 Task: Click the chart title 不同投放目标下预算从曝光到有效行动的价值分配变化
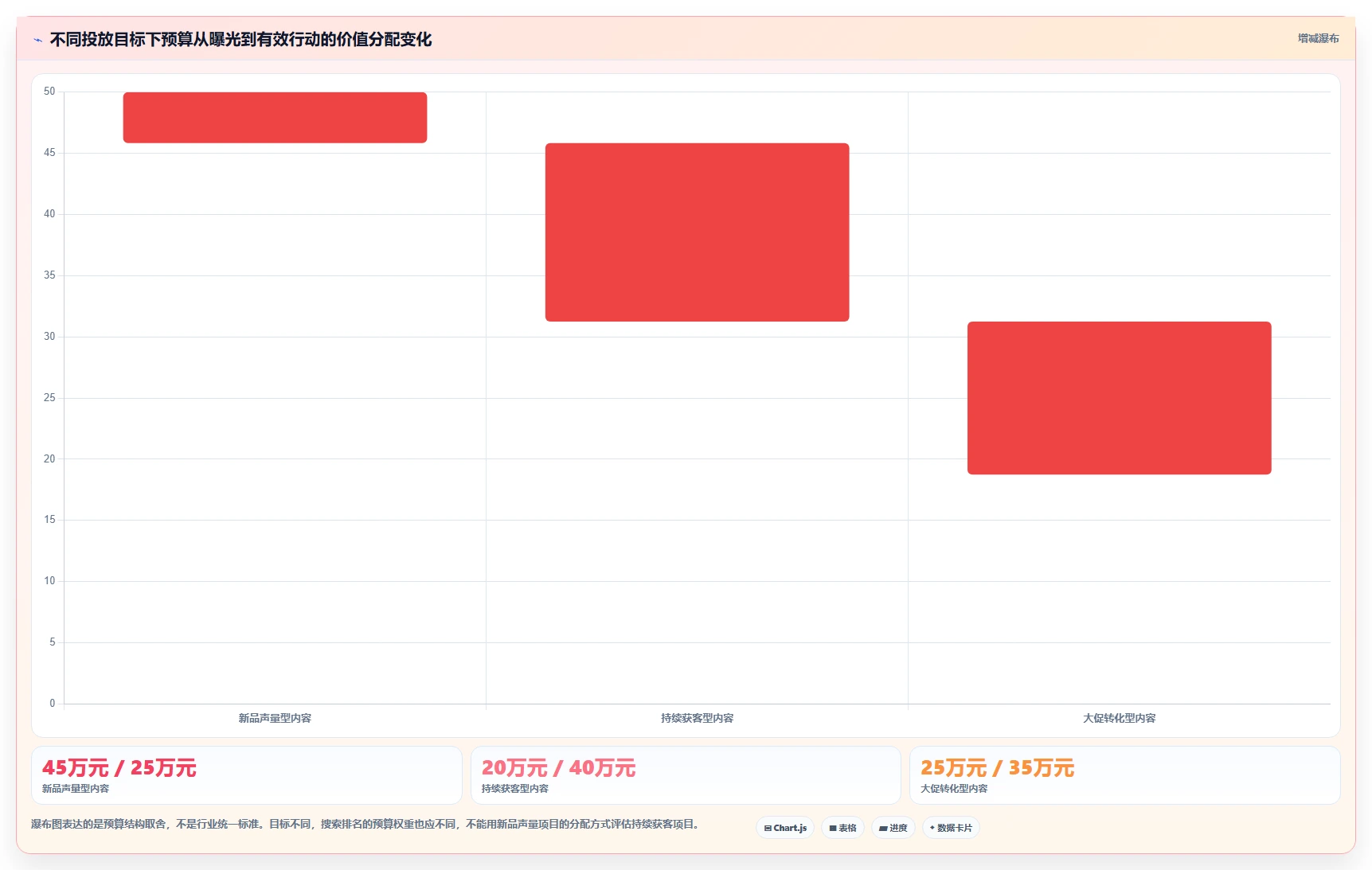[x=240, y=39]
